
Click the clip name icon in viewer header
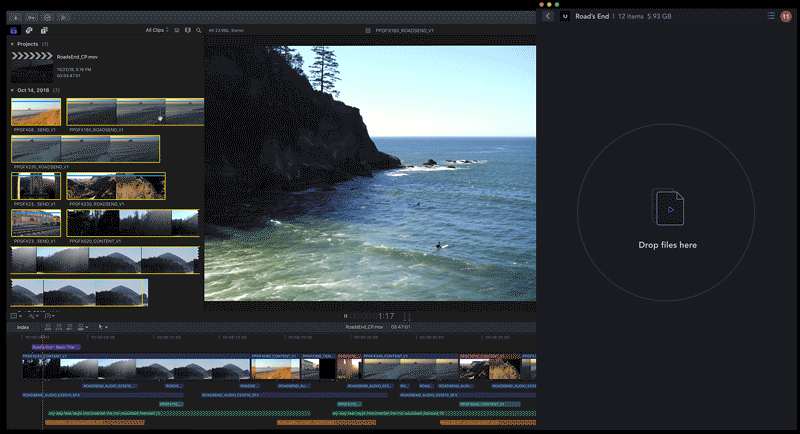(x=368, y=31)
